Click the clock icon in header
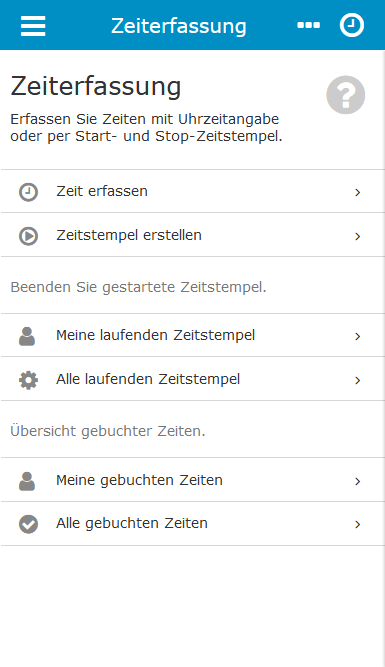 pos(352,26)
